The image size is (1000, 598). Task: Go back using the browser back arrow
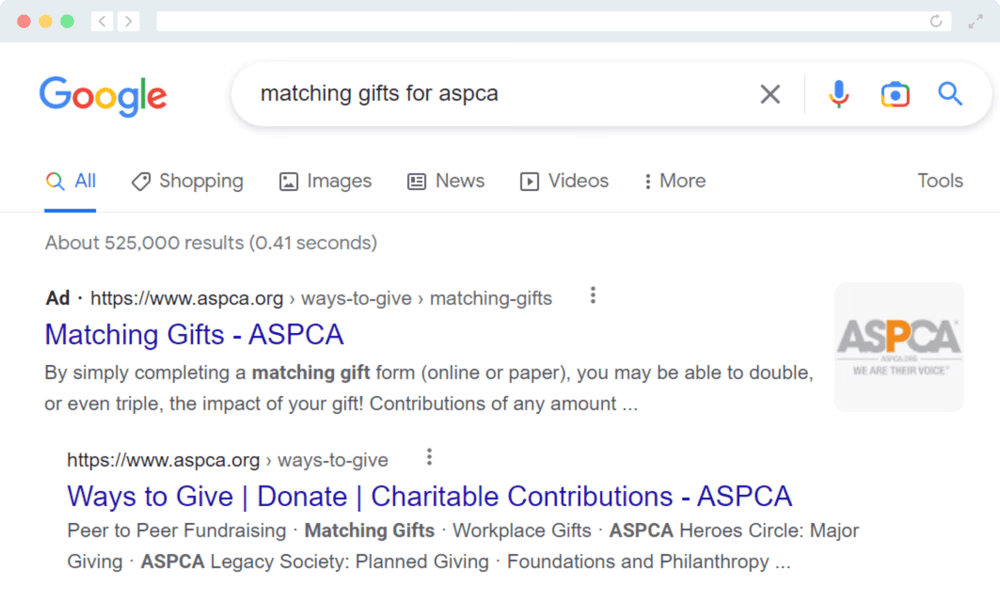pos(101,20)
